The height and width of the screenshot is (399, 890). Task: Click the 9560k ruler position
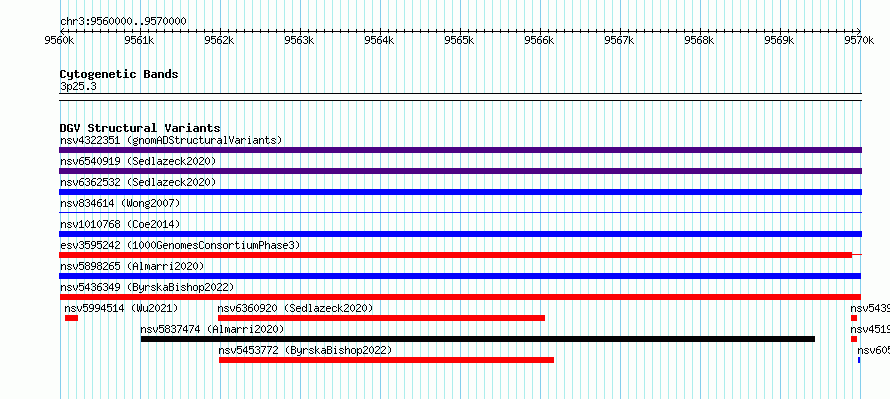(60, 40)
